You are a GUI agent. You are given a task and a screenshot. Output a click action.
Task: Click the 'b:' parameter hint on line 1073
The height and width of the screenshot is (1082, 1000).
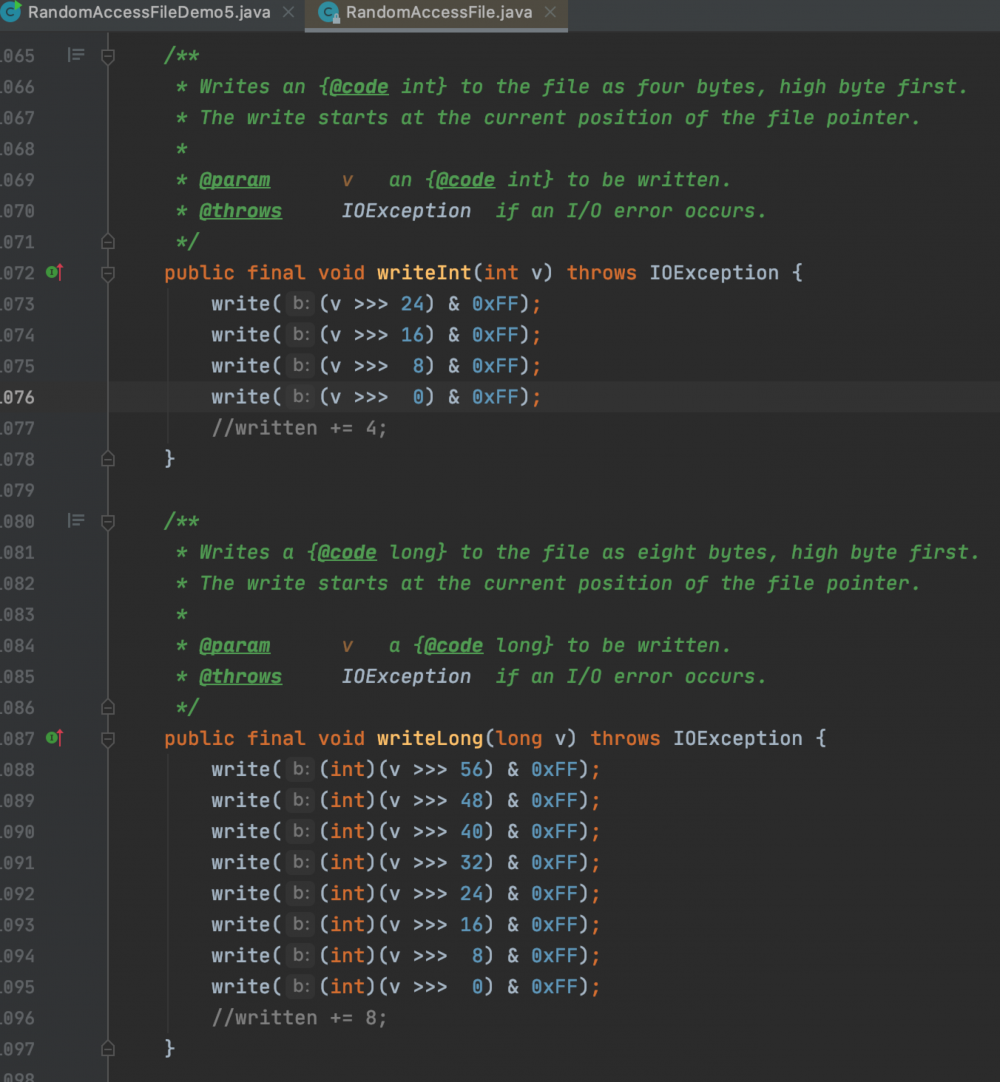[300, 304]
